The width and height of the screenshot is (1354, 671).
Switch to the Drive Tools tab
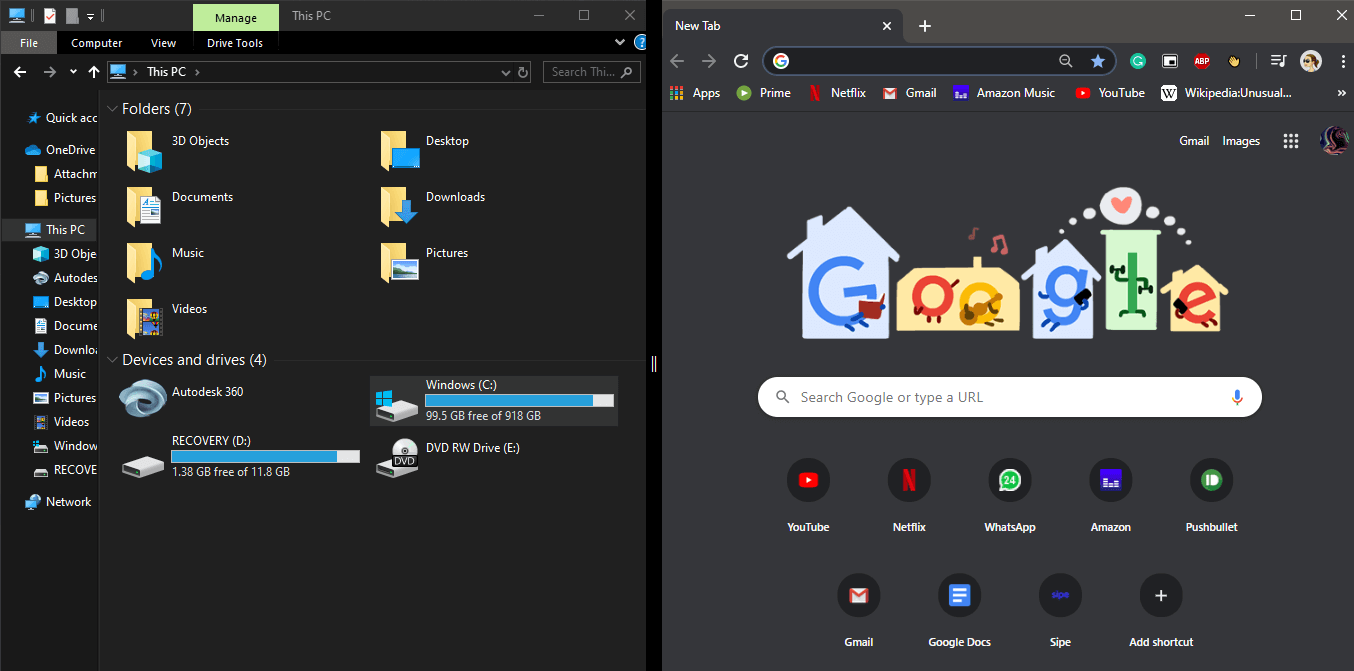pyautogui.click(x=235, y=43)
